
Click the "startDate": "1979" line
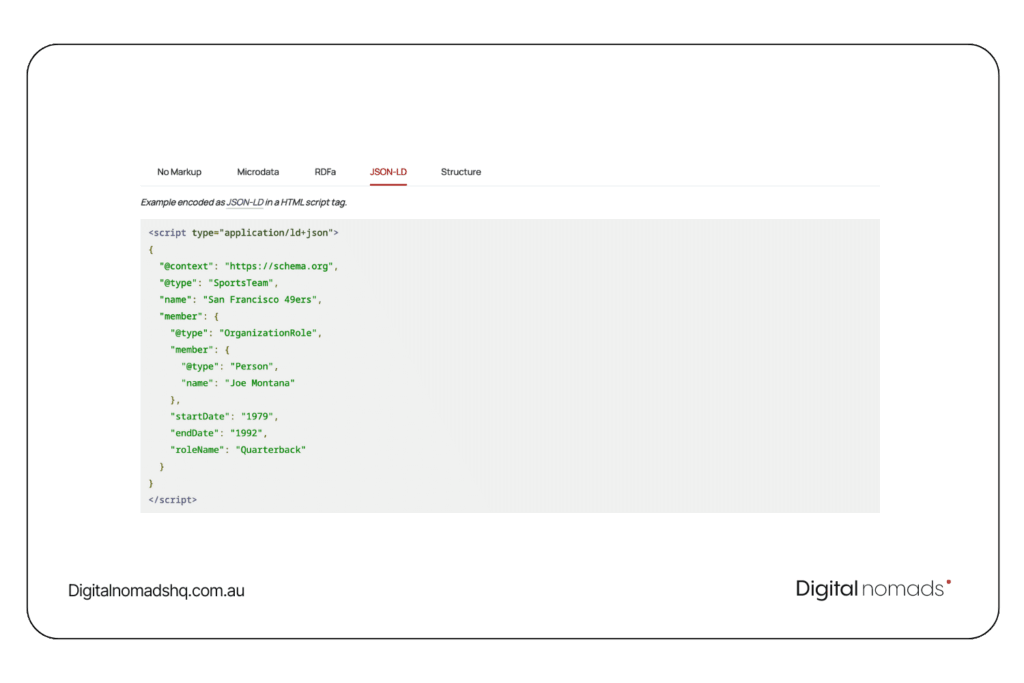pyautogui.click(x=224, y=417)
